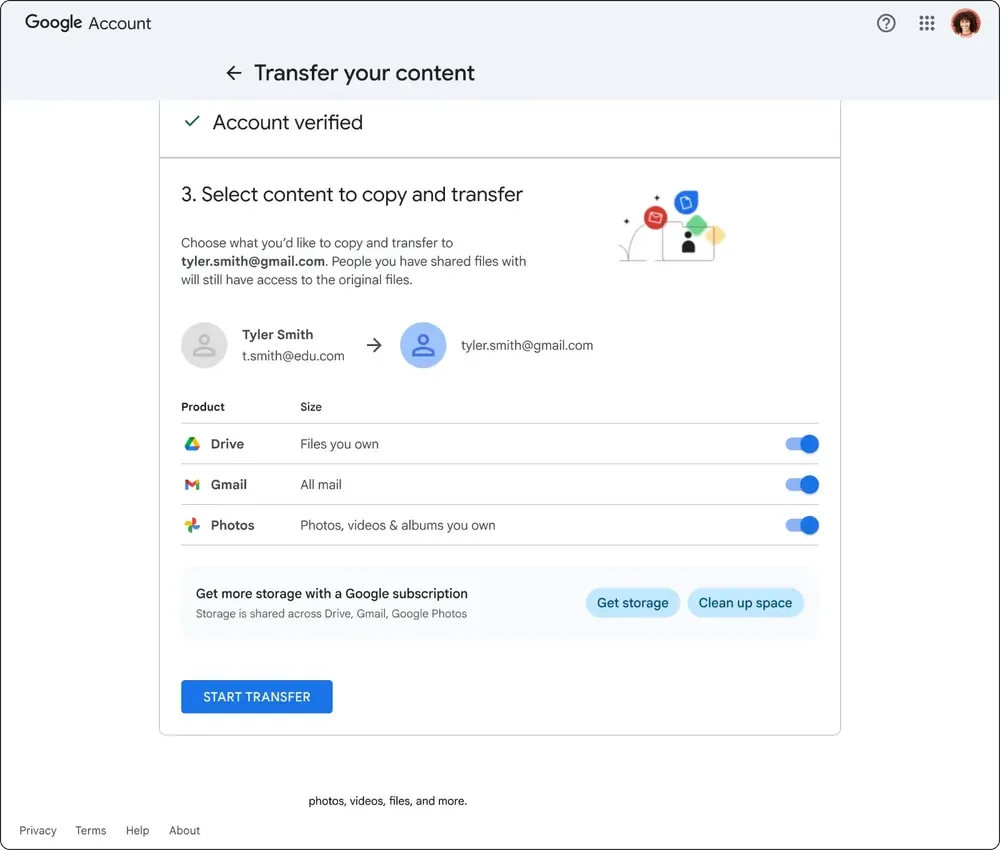This screenshot has height=850, width=1000.
Task: Disable the Drive files transfer toggle
Action: pos(802,443)
